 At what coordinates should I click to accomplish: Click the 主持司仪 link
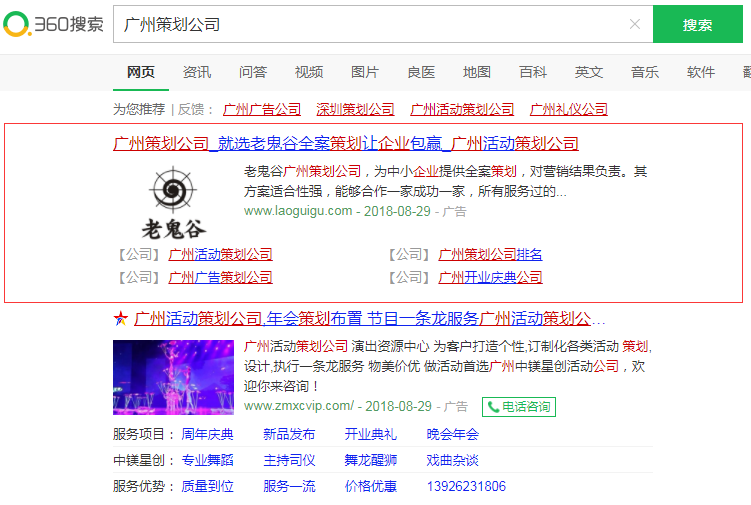tap(289, 460)
